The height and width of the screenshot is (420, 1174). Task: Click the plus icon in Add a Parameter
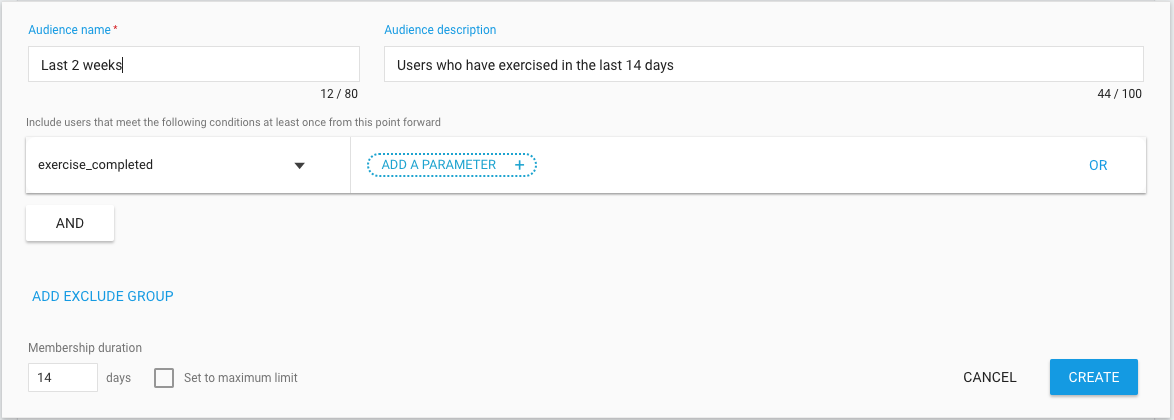(x=520, y=165)
